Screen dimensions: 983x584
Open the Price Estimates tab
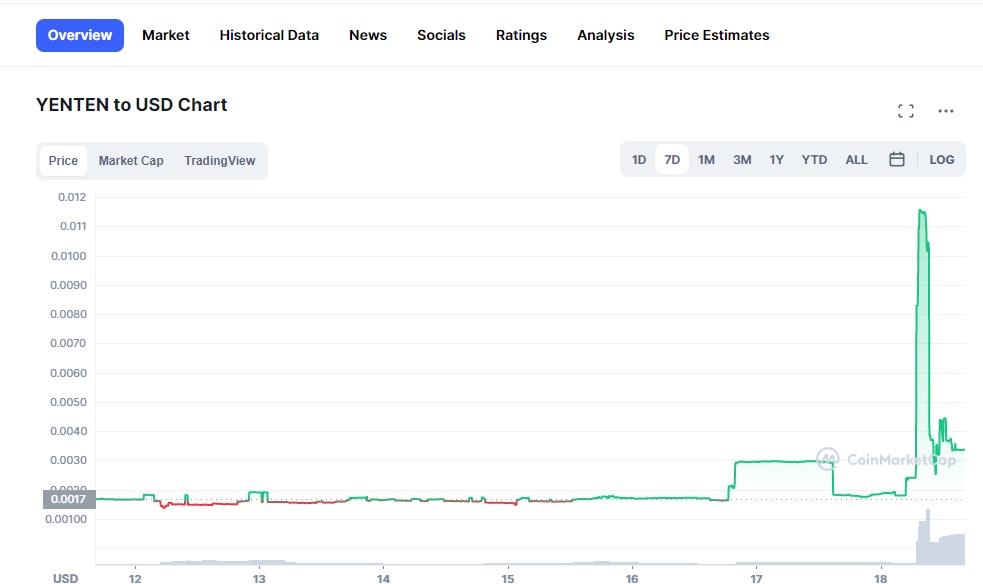[716, 35]
